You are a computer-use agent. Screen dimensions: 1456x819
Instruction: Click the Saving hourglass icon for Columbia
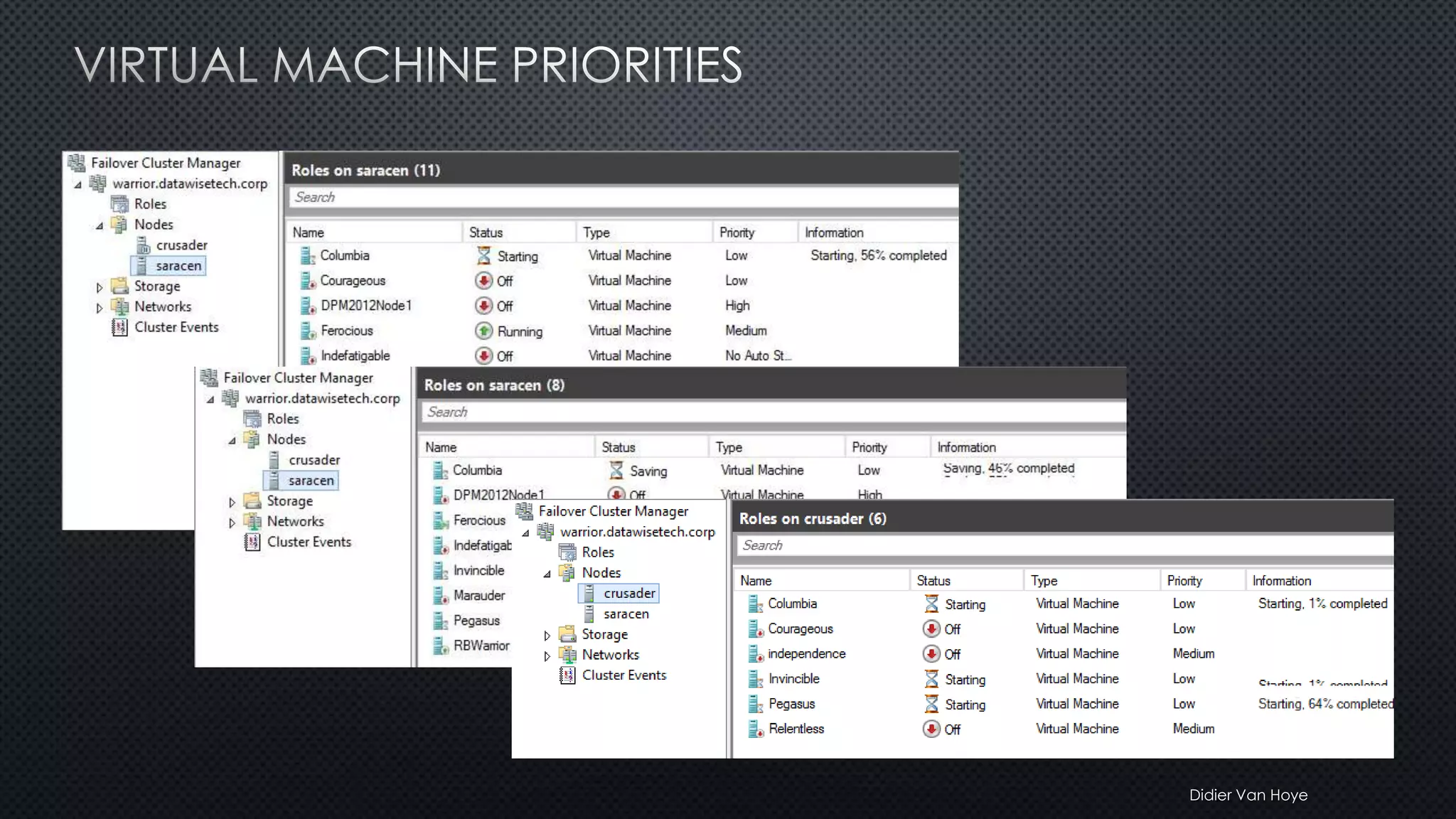pyautogui.click(x=616, y=471)
